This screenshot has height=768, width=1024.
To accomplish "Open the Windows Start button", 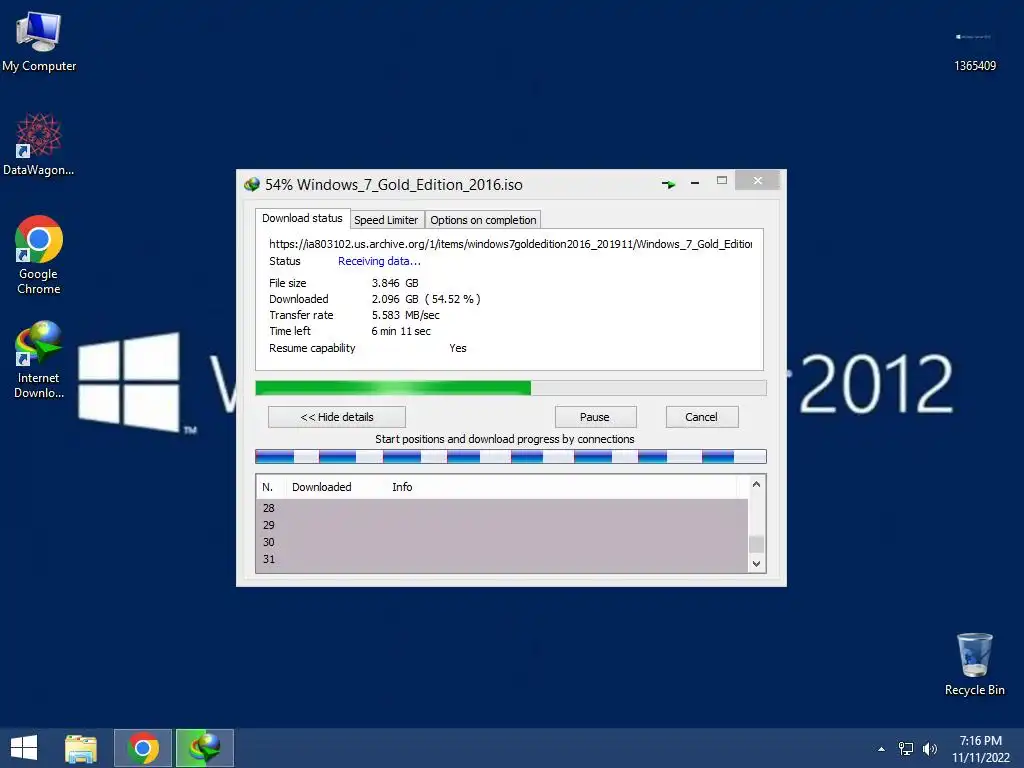I will click(x=24, y=748).
